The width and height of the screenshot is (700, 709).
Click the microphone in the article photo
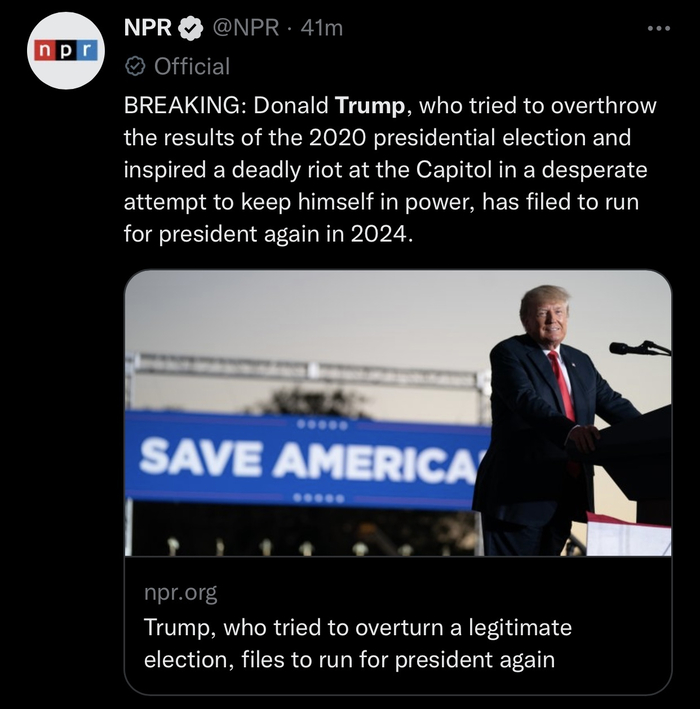click(636, 348)
